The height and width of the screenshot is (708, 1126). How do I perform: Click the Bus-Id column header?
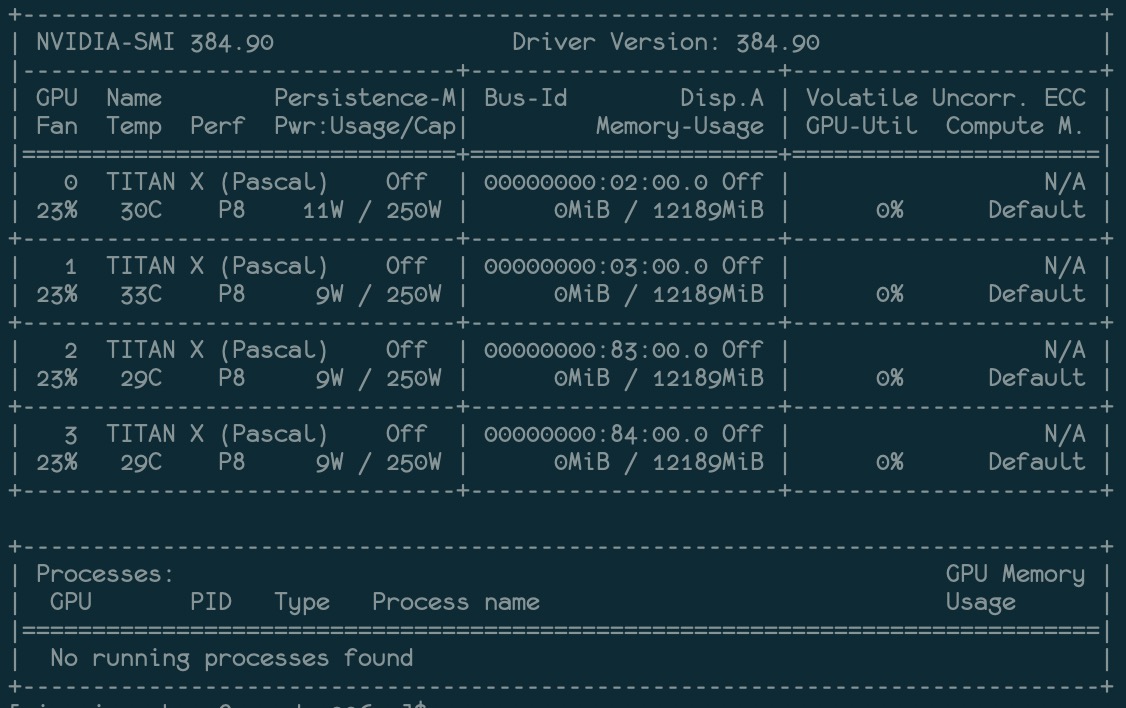coord(526,98)
